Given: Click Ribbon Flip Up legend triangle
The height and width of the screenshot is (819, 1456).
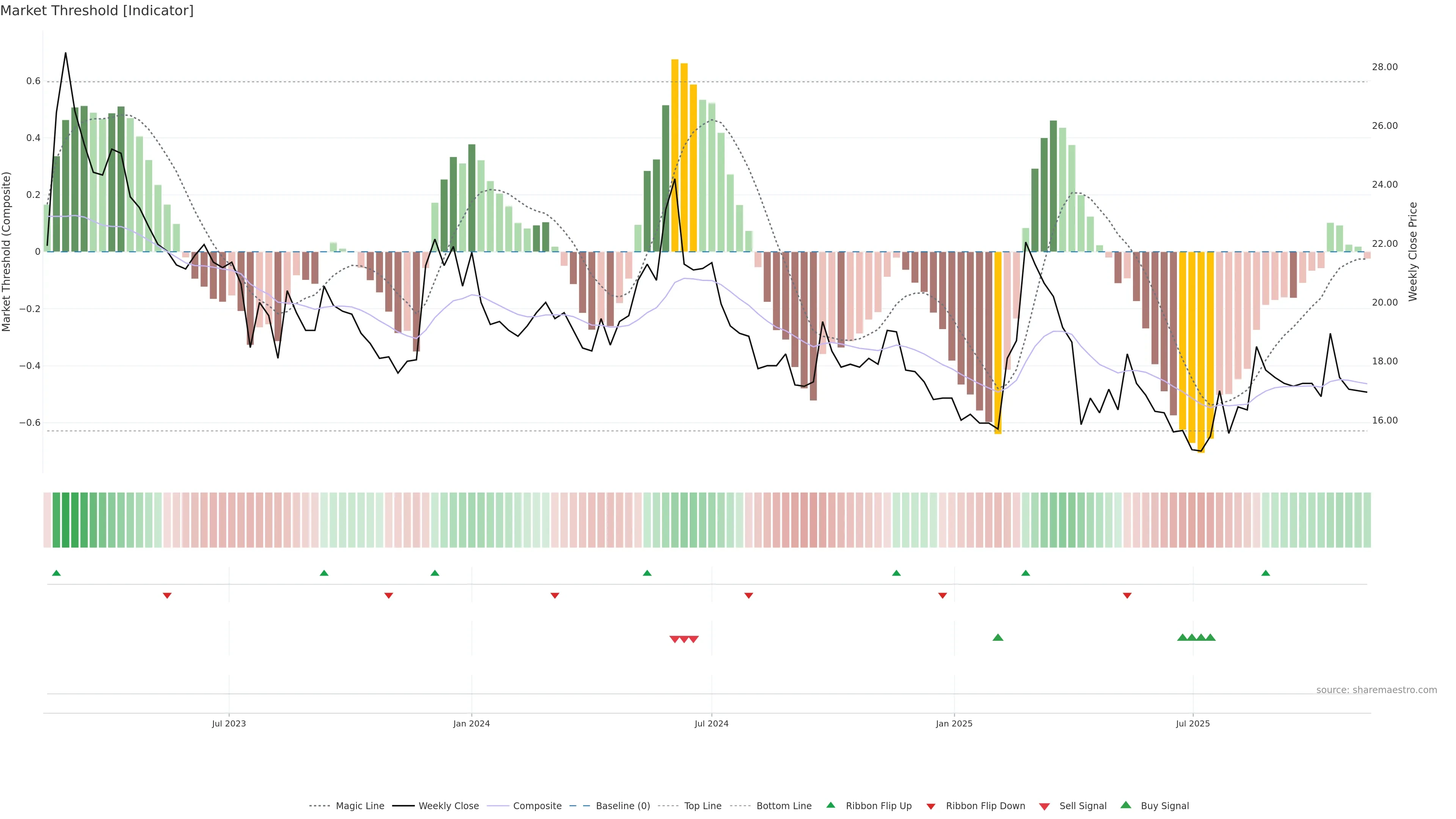Looking at the screenshot, I should [830, 805].
